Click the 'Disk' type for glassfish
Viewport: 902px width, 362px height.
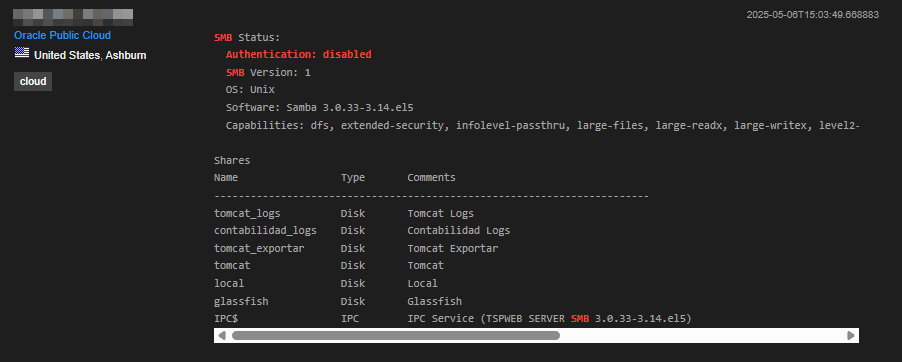353,302
